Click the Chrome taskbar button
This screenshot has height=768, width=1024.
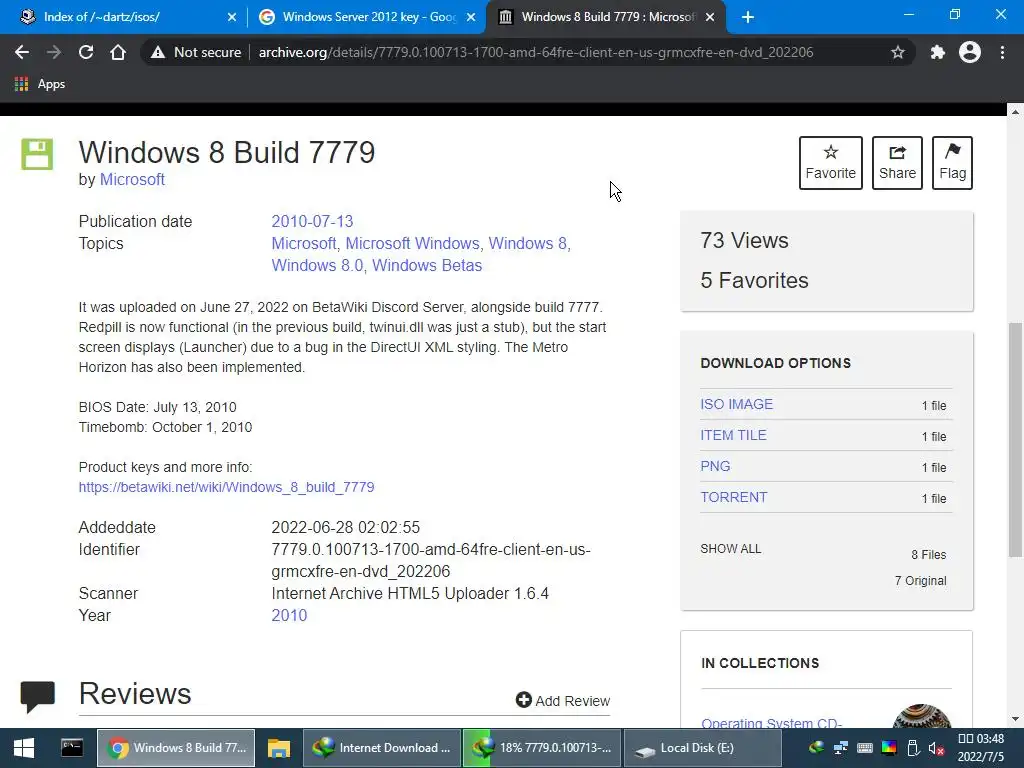176,748
